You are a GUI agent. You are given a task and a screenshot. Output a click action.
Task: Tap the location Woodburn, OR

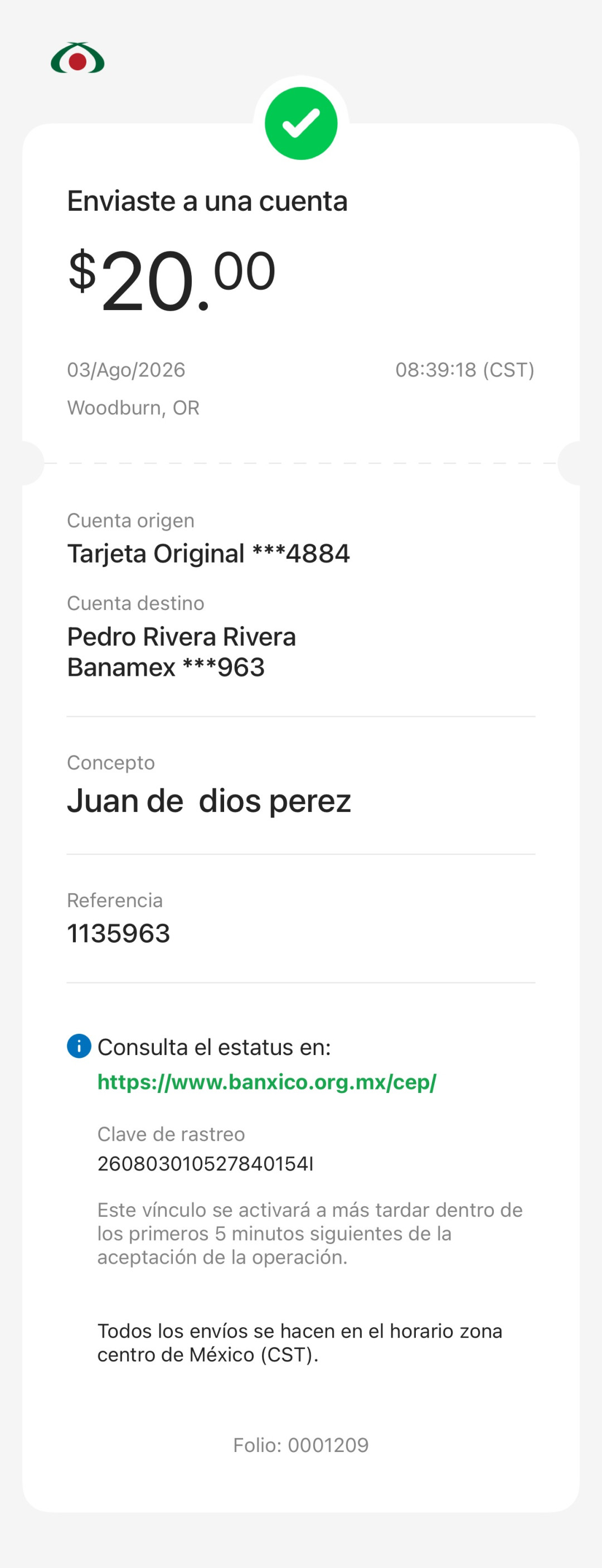pyautogui.click(x=133, y=407)
